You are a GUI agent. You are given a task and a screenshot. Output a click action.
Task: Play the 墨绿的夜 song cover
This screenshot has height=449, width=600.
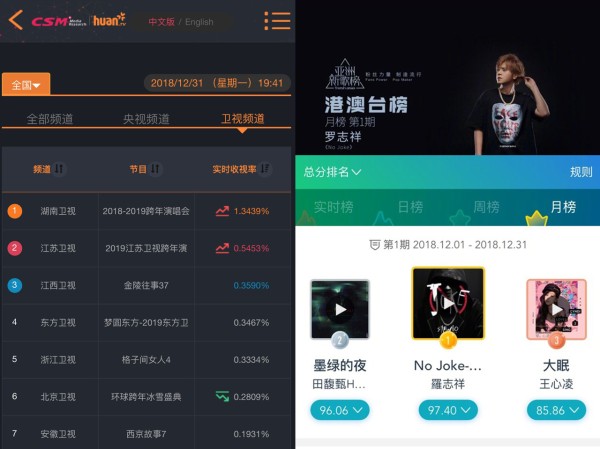[x=340, y=309]
